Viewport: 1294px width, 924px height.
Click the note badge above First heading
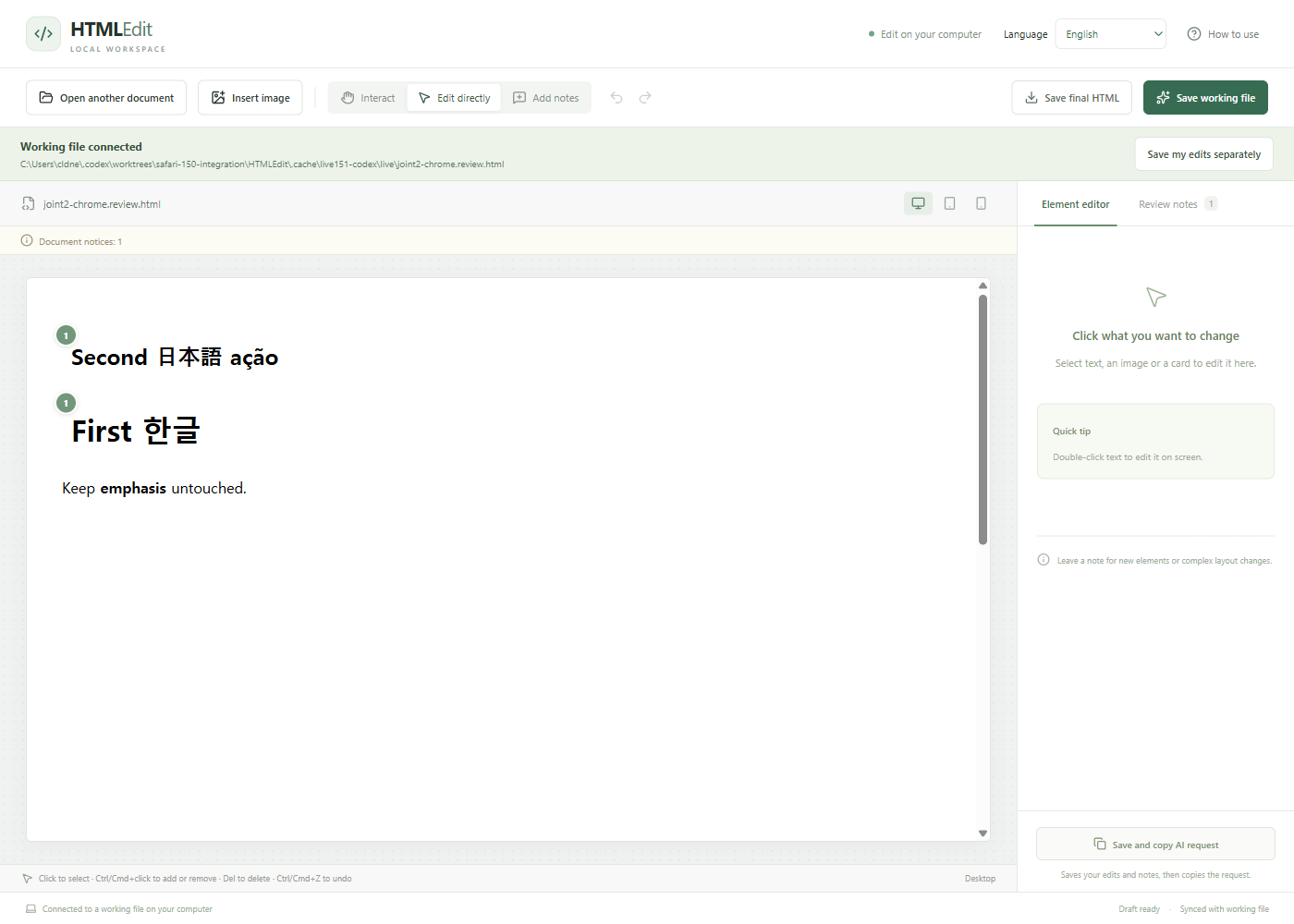tap(66, 403)
